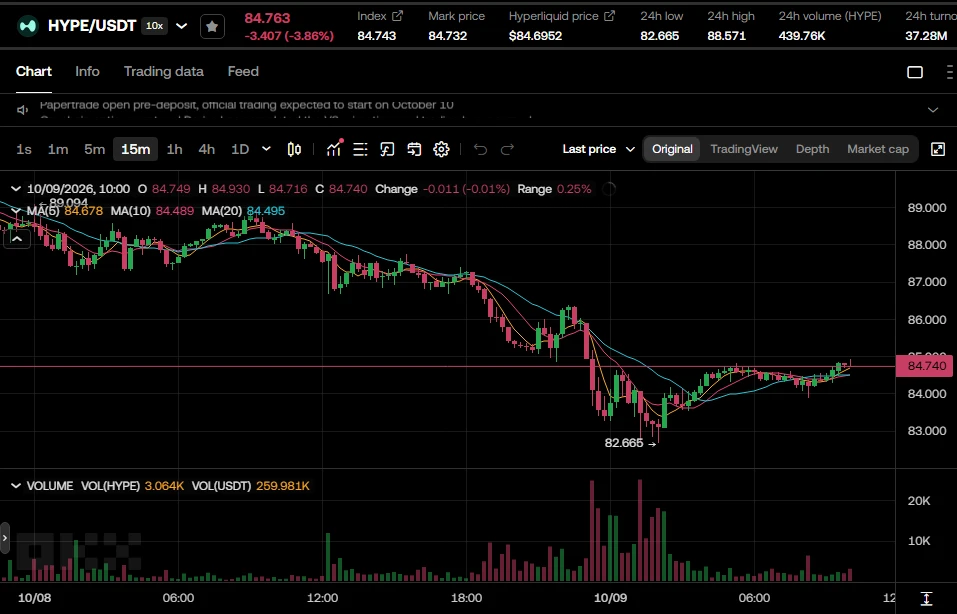Open the chart settings gear
The width and height of the screenshot is (957, 614).
(441, 150)
